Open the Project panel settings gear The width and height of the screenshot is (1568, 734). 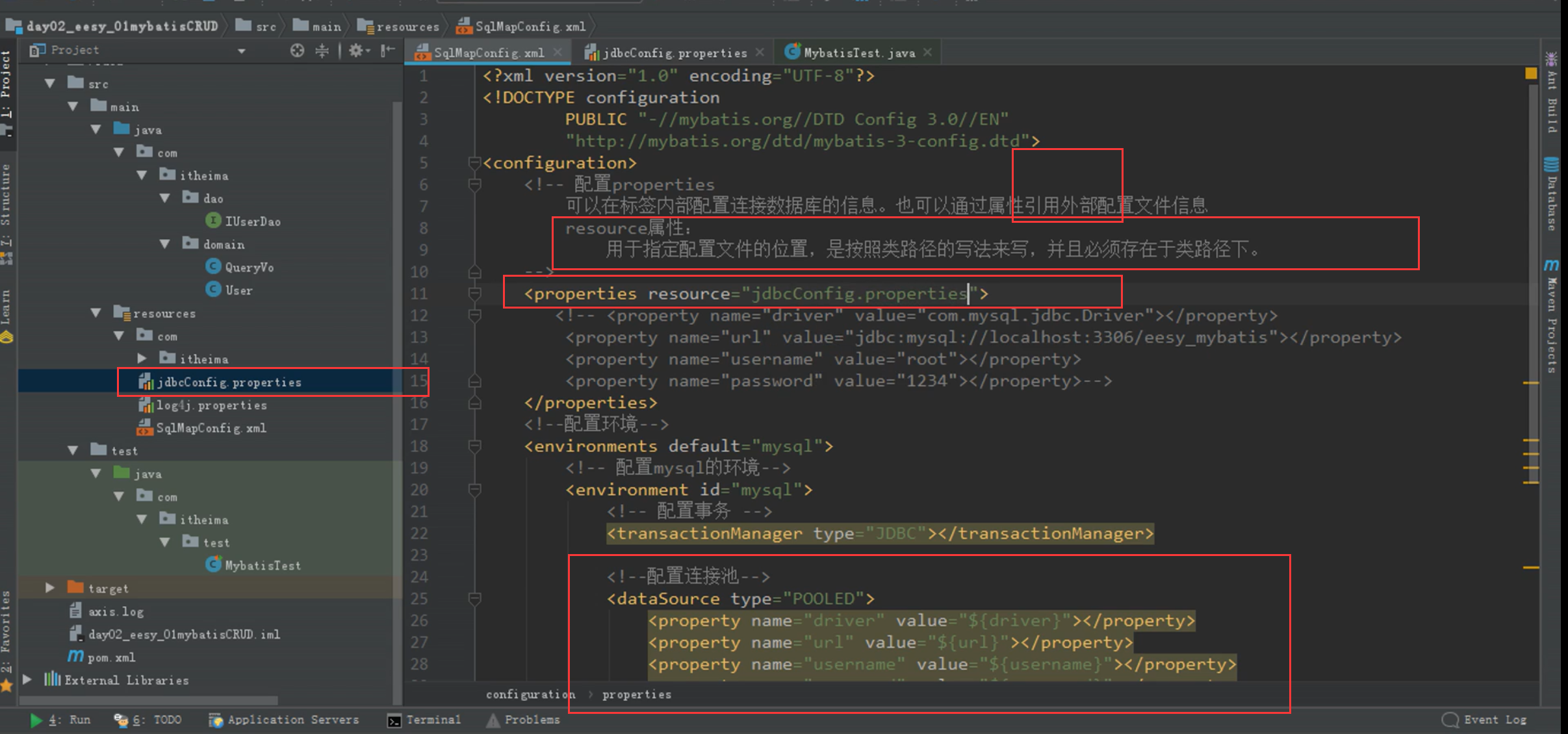click(x=357, y=51)
